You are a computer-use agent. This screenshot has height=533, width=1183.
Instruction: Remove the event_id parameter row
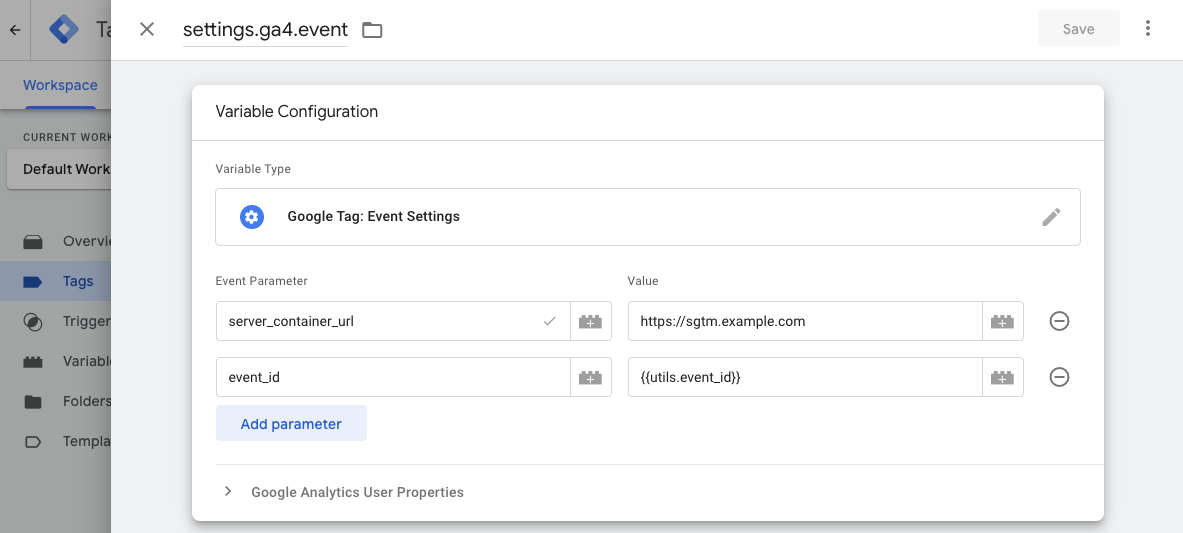[x=1059, y=377]
